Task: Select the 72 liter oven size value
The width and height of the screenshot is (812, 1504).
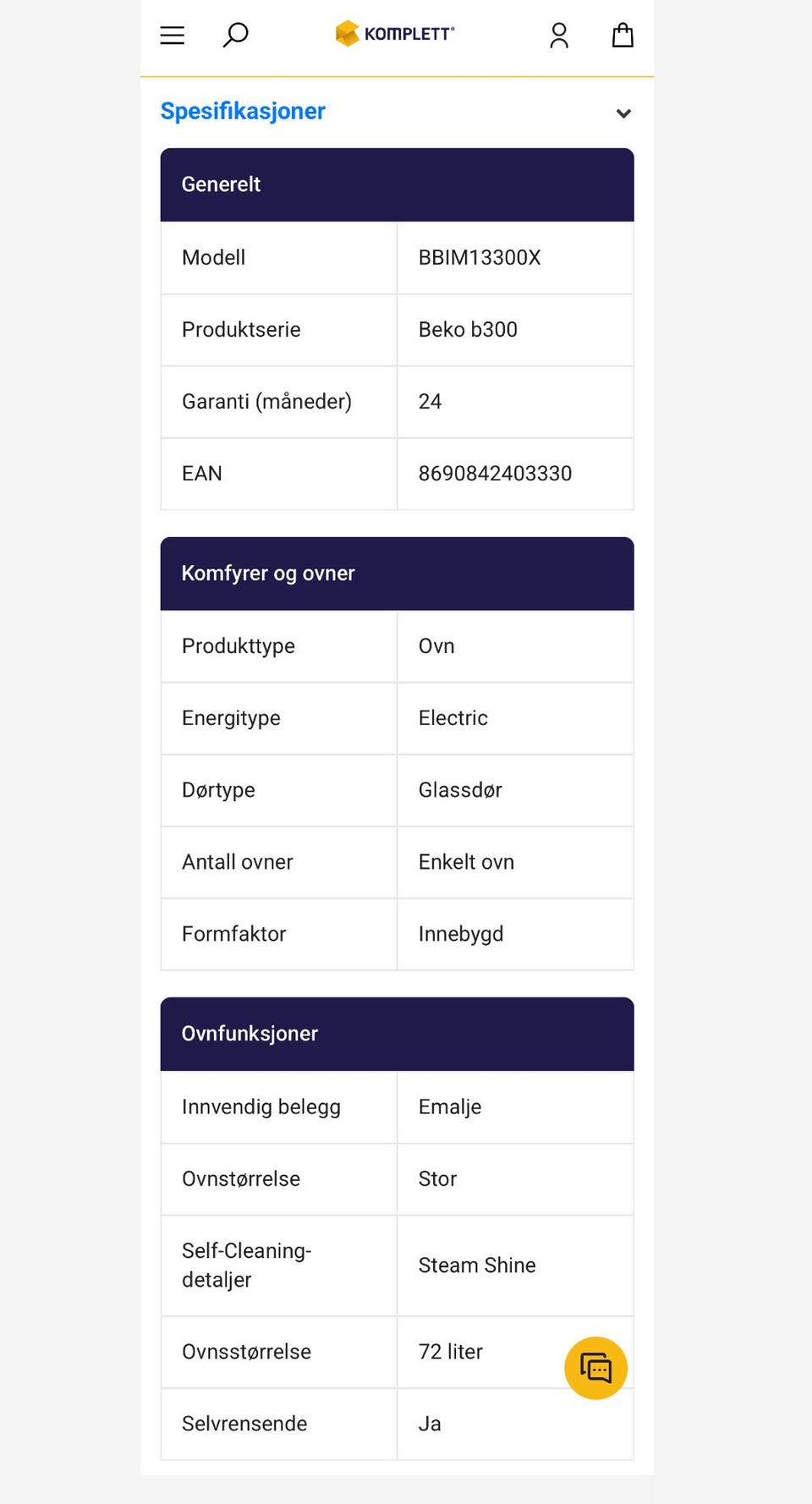Action: pyautogui.click(x=450, y=1352)
